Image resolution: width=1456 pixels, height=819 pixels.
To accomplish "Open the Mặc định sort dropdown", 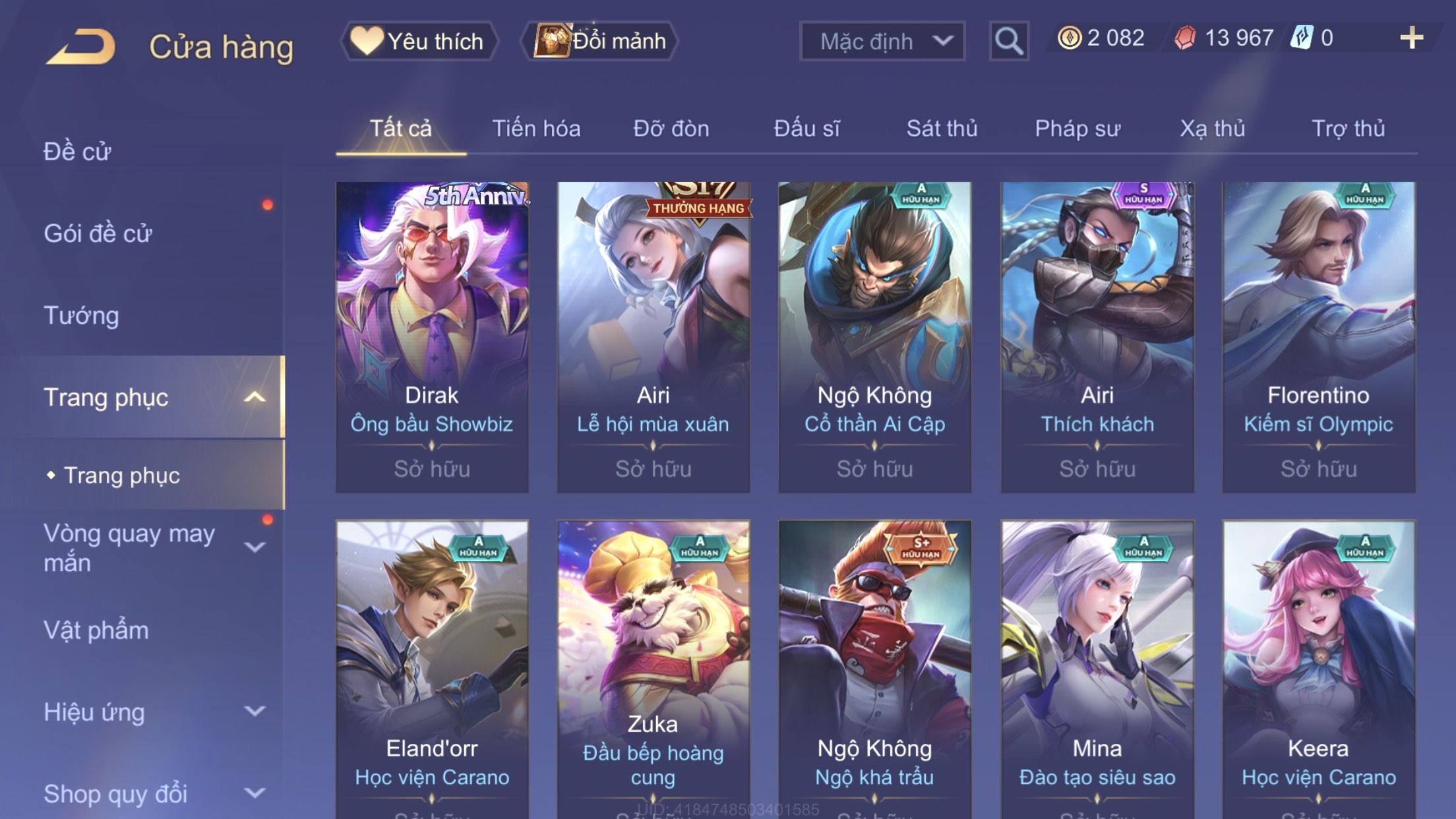I will (x=882, y=41).
